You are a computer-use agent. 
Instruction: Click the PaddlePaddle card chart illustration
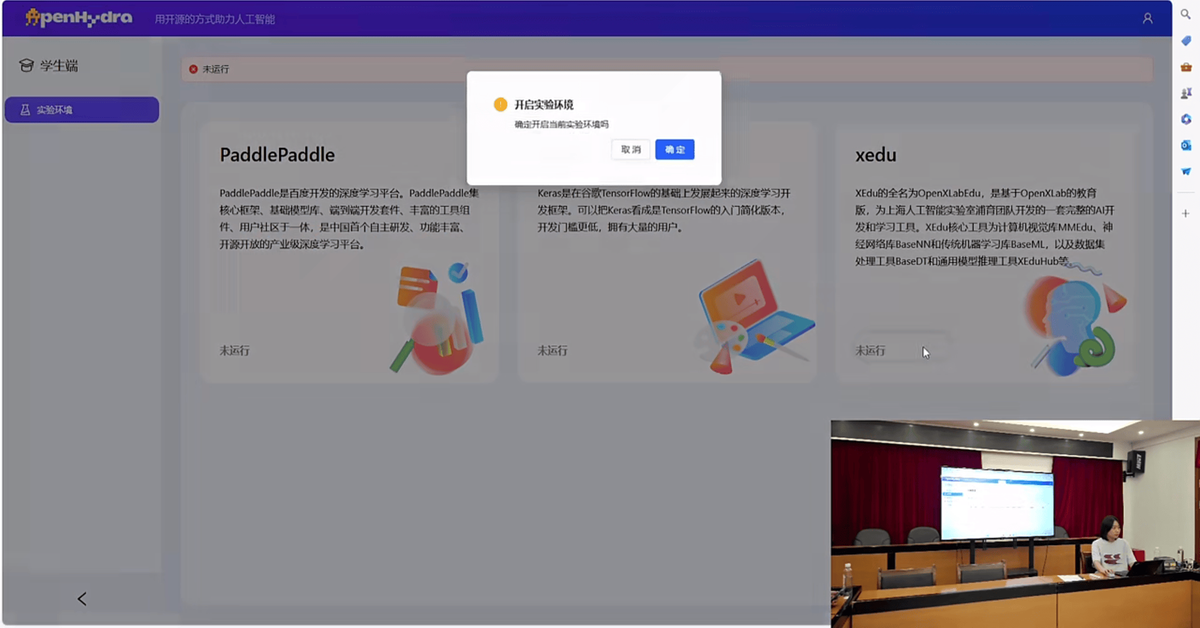[x=437, y=317]
